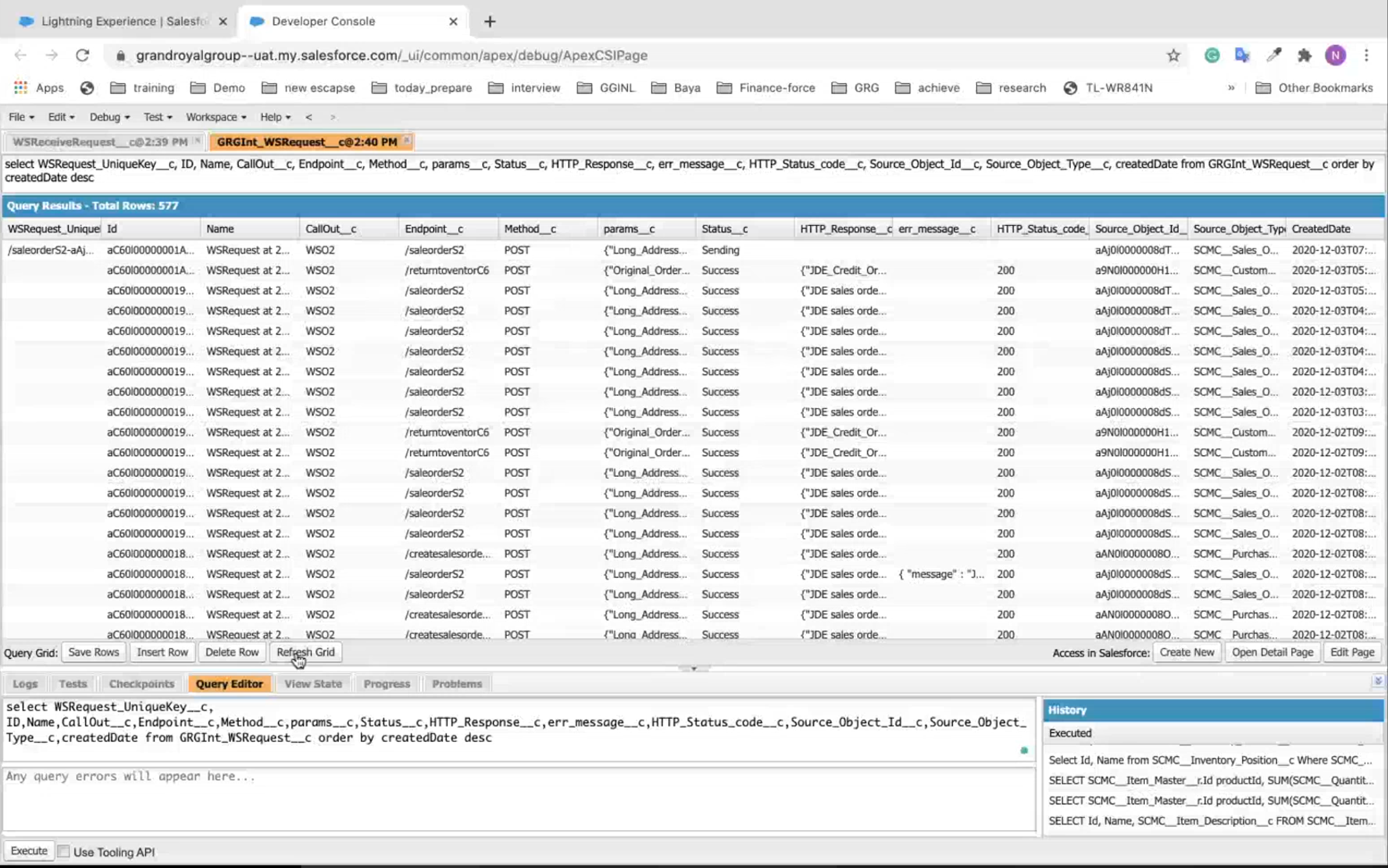Screen dimensions: 1388x868
Task: Click the browser reload page icon
Action: (x=83, y=55)
